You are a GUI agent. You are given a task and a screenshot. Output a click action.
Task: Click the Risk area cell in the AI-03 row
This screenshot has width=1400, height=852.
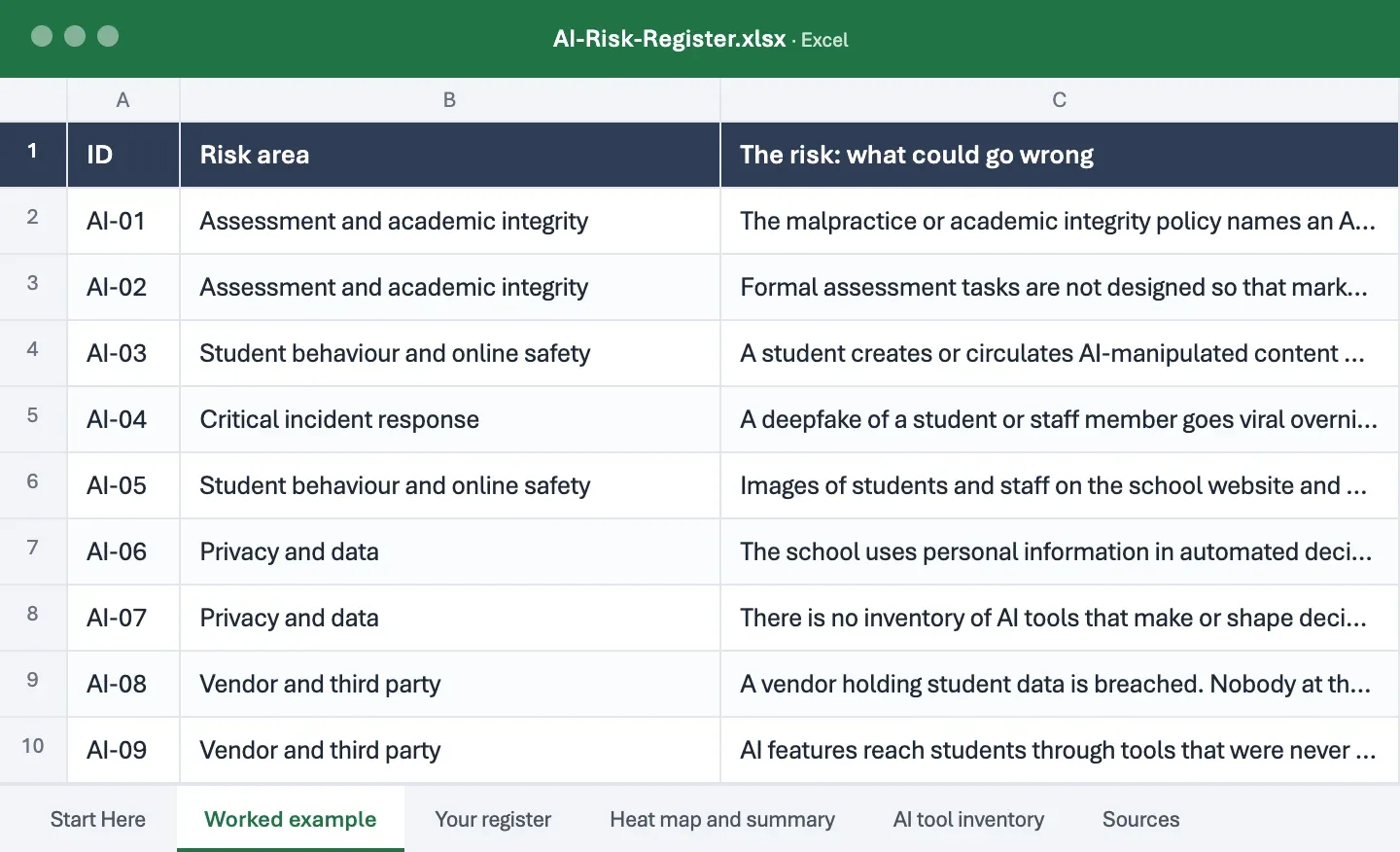coord(450,353)
